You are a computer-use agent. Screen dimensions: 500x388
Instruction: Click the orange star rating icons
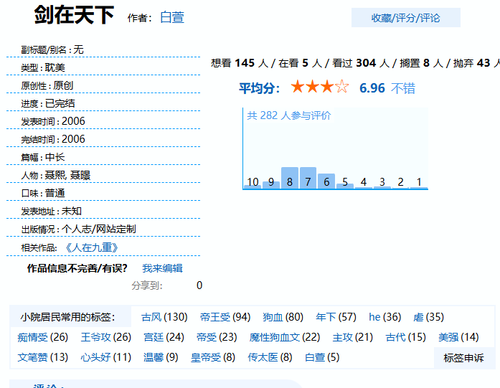(x=320, y=87)
